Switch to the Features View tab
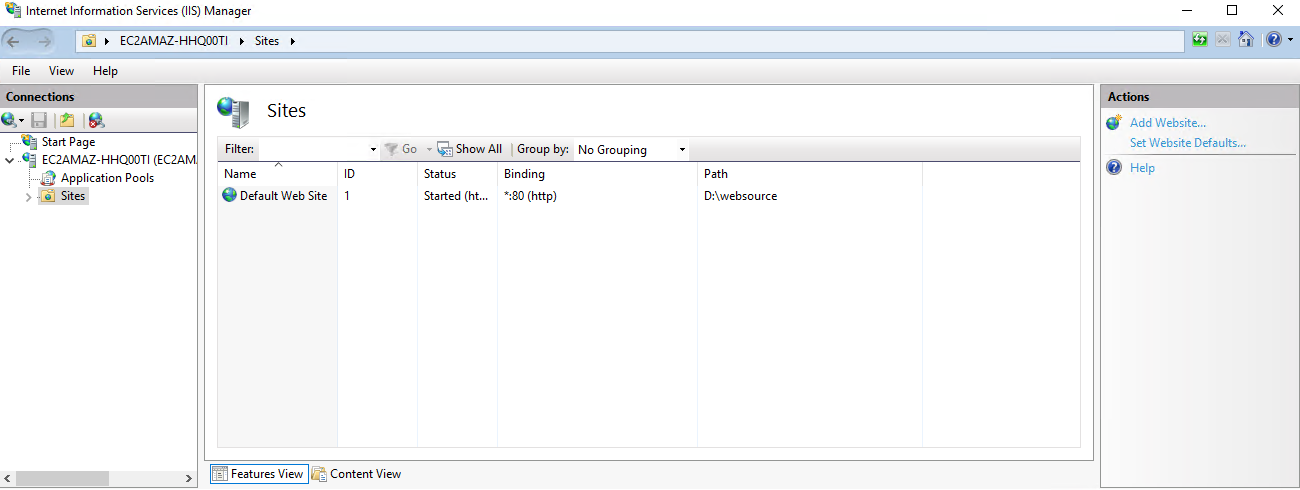Viewport: 1300px width, 490px height. [258, 474]
